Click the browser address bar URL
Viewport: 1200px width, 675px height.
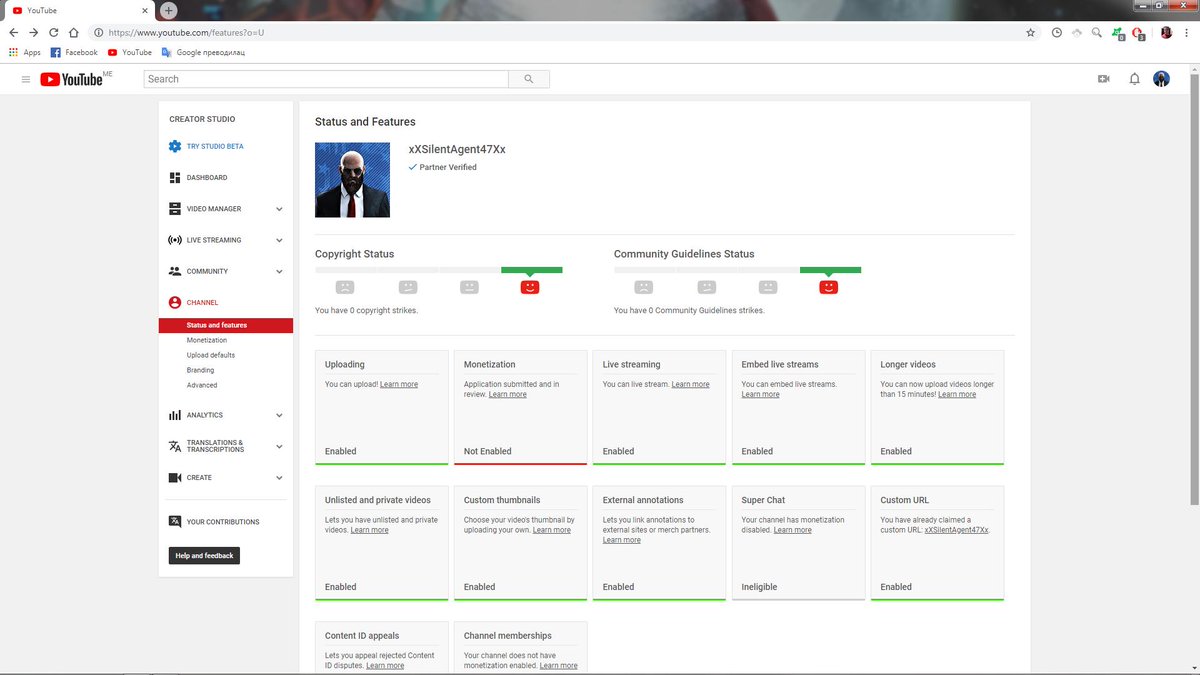[x=186, y=32]
